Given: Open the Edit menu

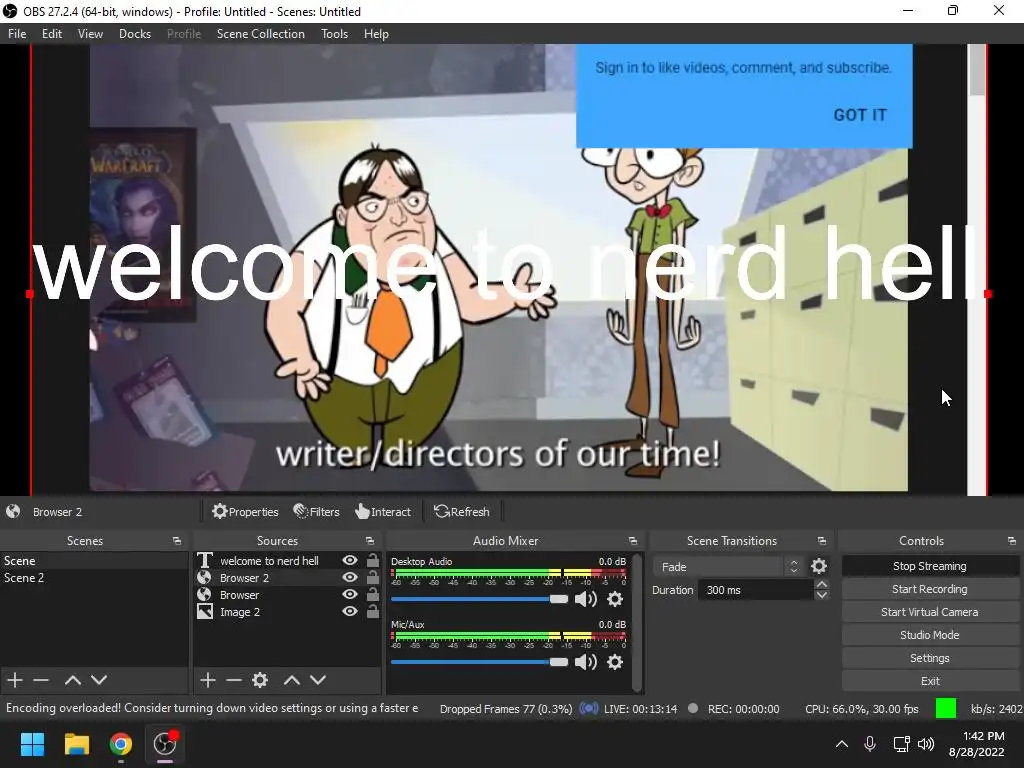Looking at the screenshot, I should point(52,34).
